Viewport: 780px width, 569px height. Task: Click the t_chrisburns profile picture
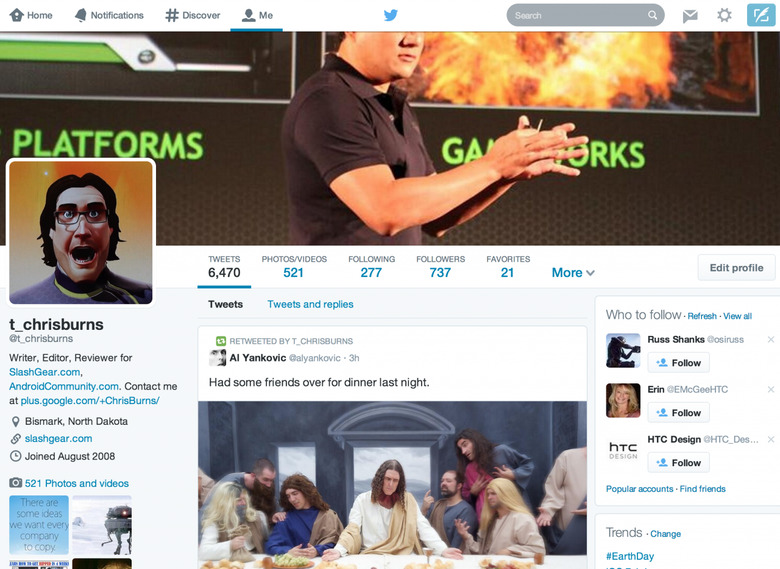point(81,232)
